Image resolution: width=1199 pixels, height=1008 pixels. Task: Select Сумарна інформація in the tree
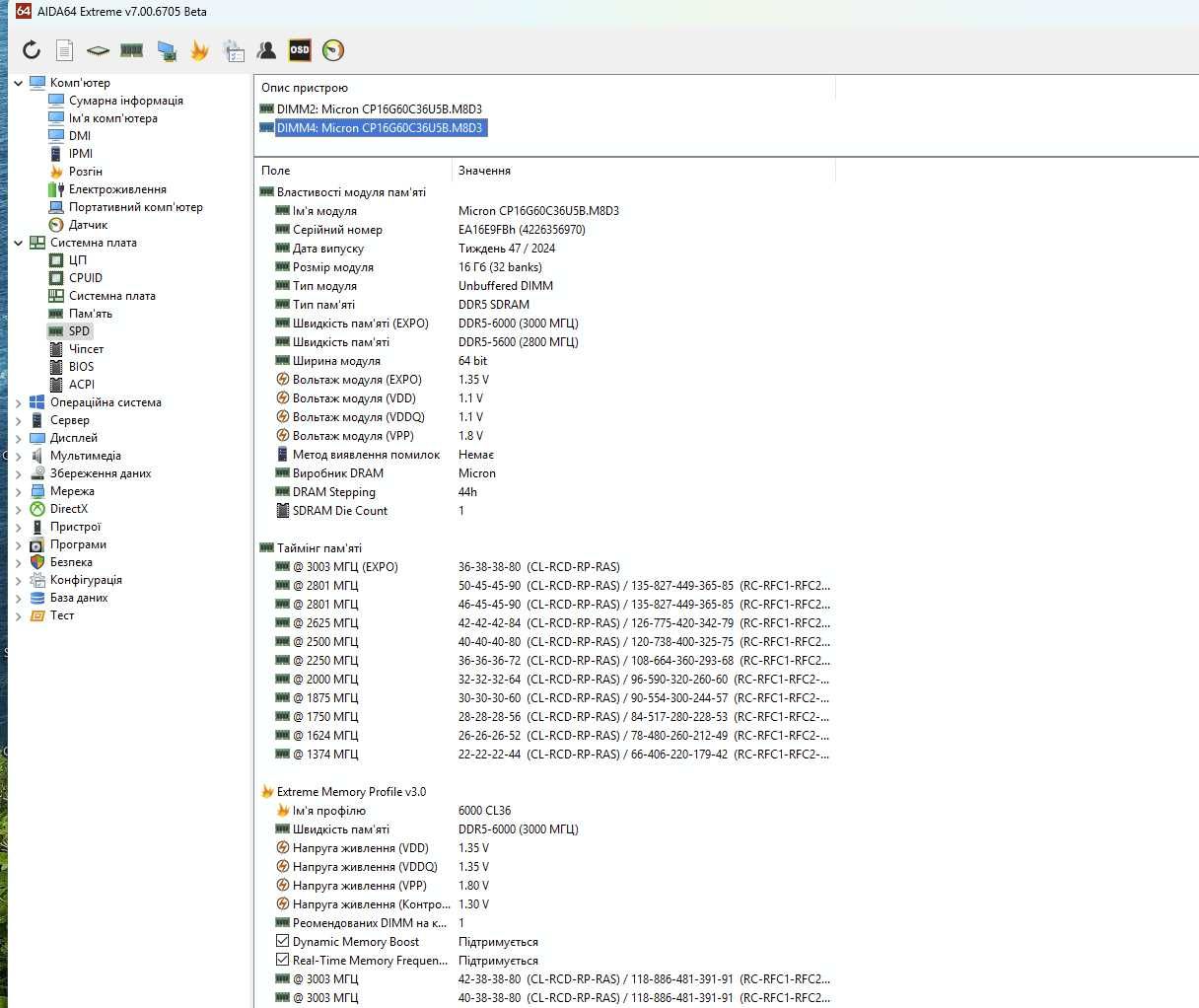click(x=125, y=101)
